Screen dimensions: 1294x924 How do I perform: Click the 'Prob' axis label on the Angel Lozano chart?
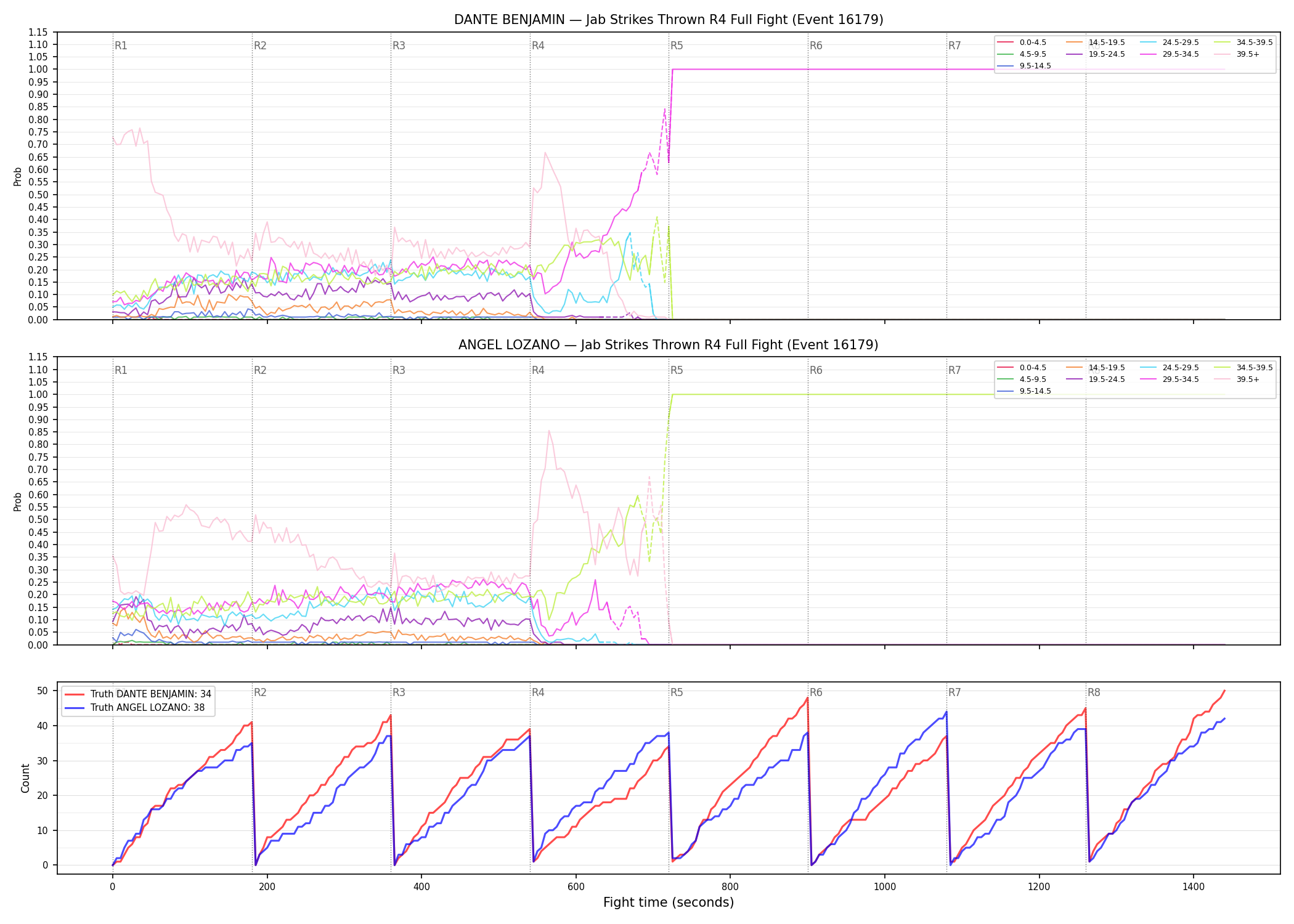click(18, 501)
